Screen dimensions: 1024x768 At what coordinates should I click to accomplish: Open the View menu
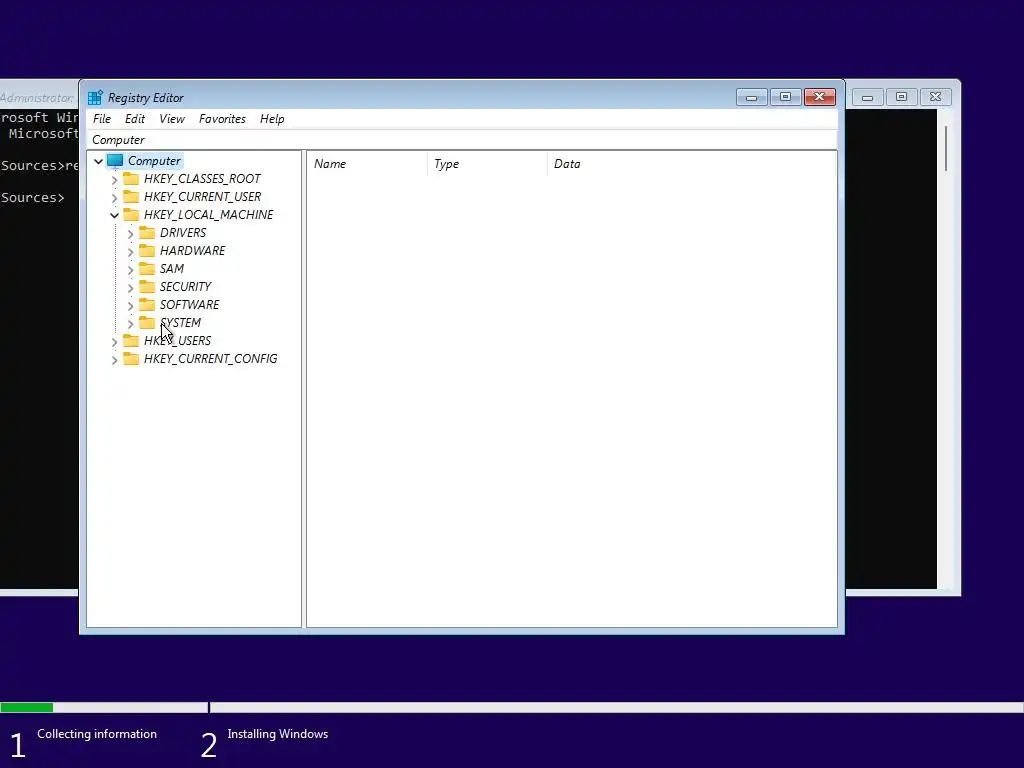click(172, 119)
